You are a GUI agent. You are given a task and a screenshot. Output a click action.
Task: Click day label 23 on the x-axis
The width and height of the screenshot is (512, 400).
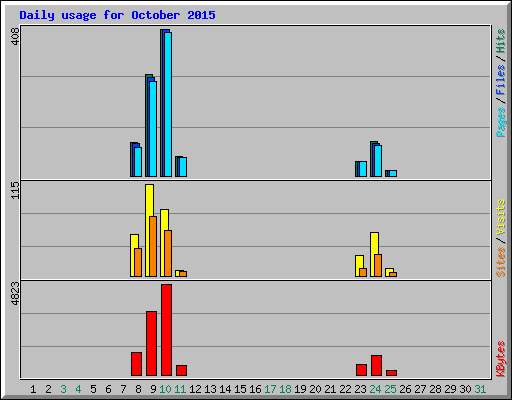[360, 389]
